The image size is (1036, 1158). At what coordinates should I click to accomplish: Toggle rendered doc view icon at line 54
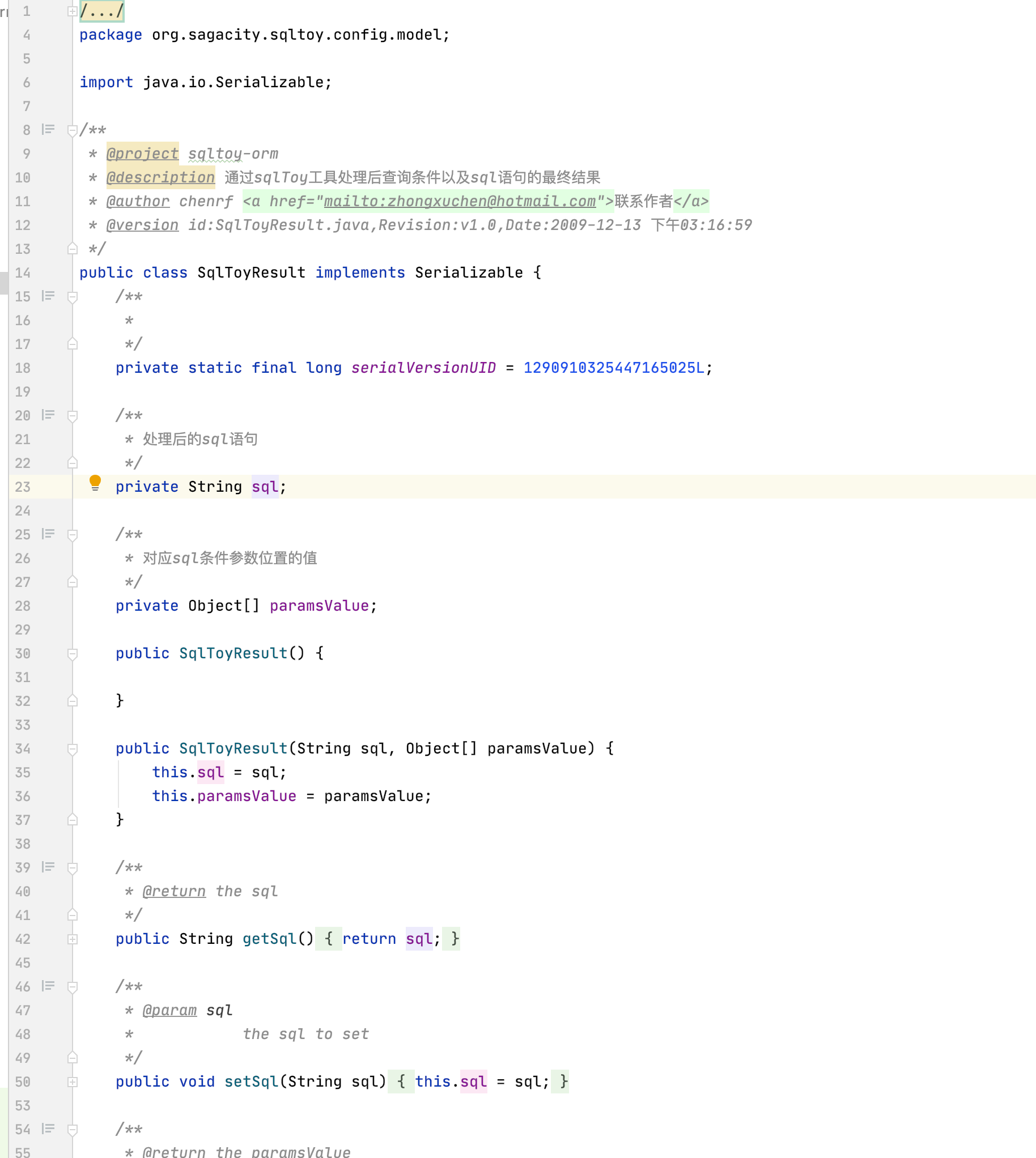coord(48,1129)
